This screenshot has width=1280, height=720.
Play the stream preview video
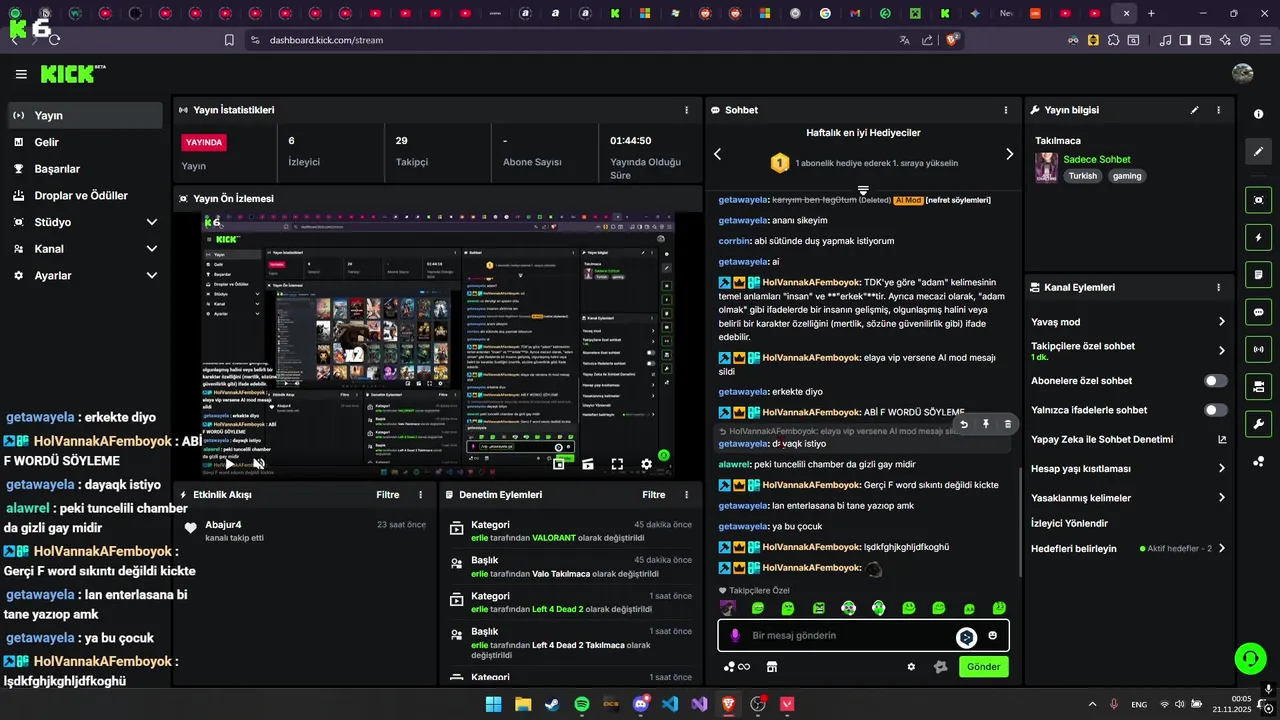229,464
